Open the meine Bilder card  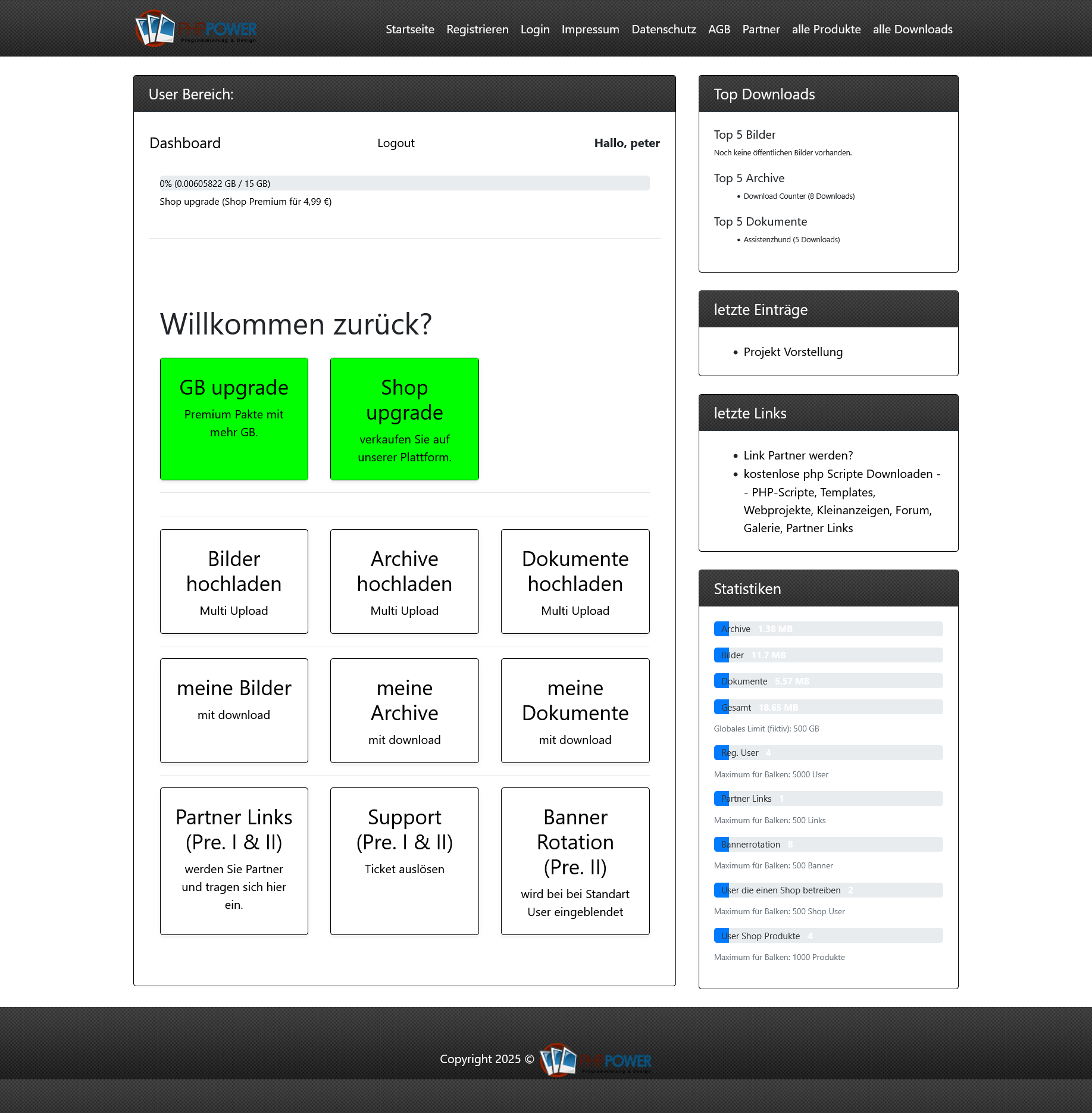[x=234, y=710]
